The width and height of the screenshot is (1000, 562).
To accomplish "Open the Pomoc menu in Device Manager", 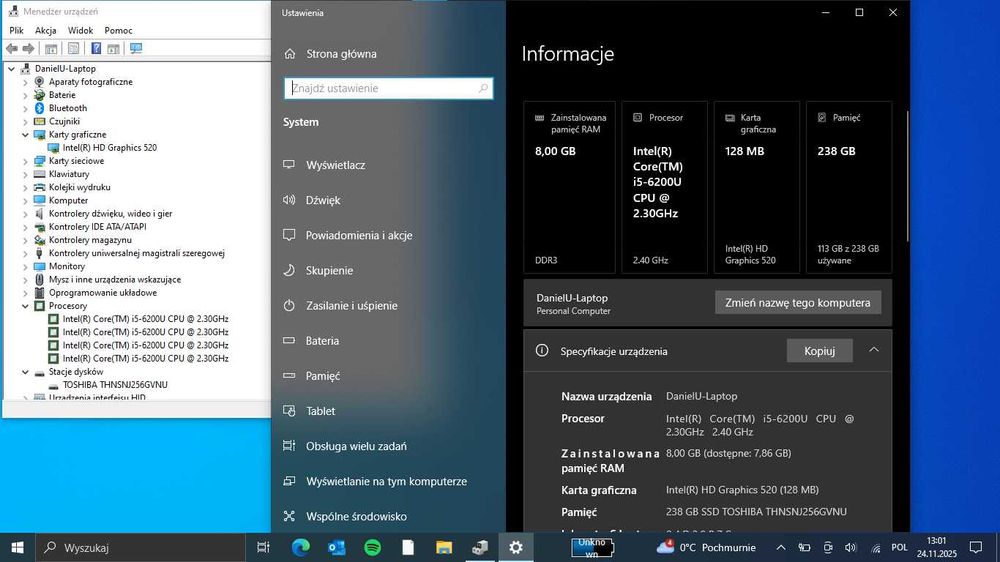I will click(119, 30).
